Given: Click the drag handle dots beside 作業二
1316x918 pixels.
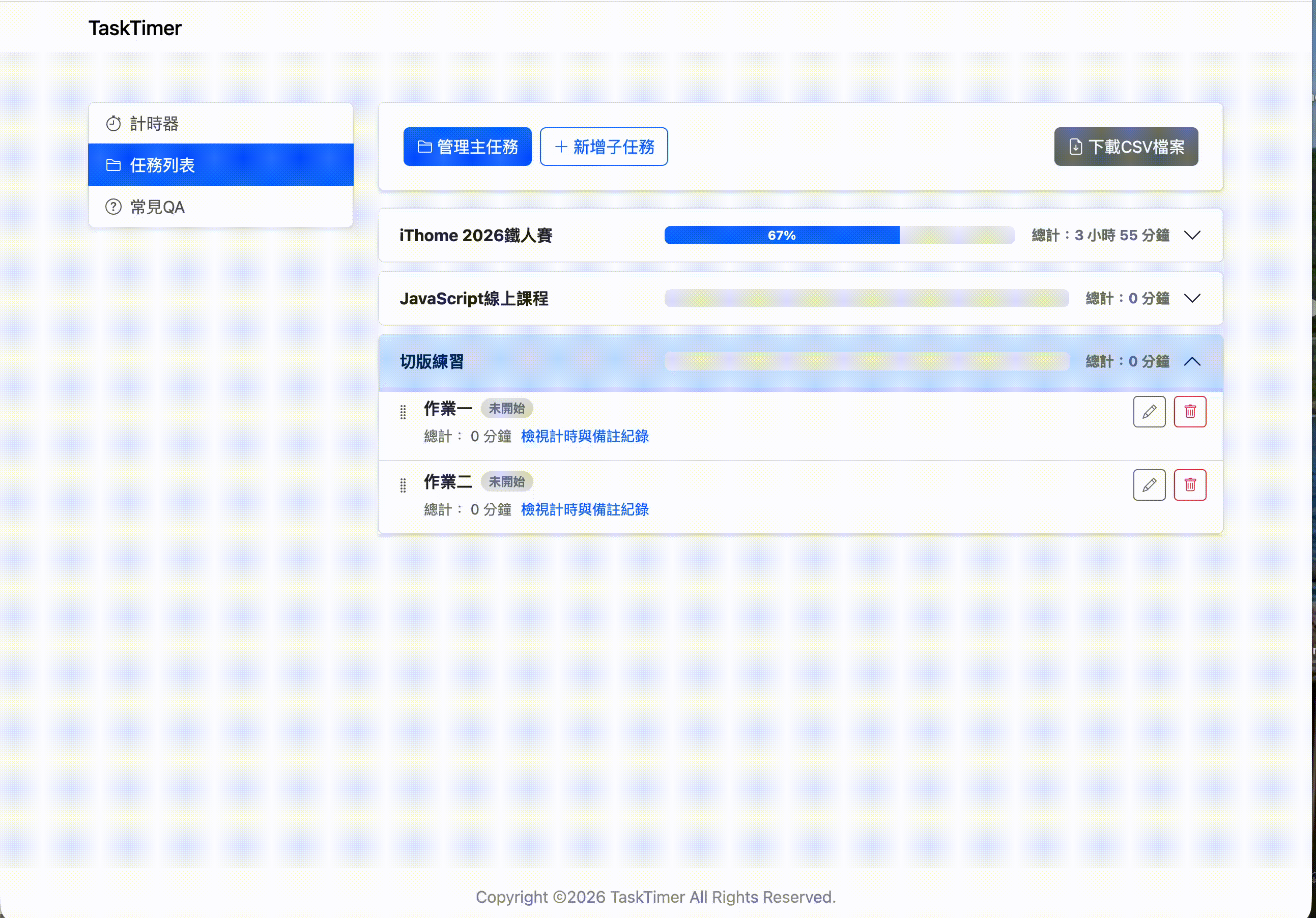Looking at the screenshot, I should (x=403, y=485).
